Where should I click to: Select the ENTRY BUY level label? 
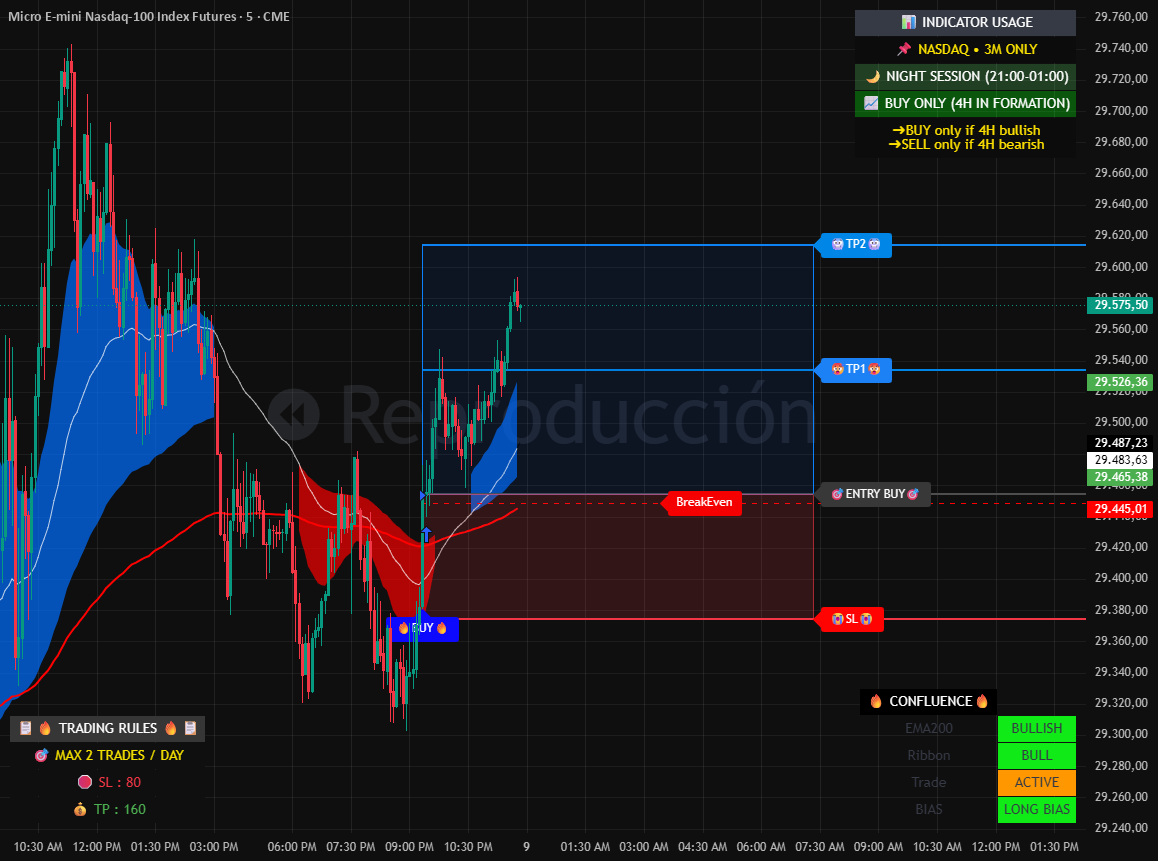click(x=872, y=494)
